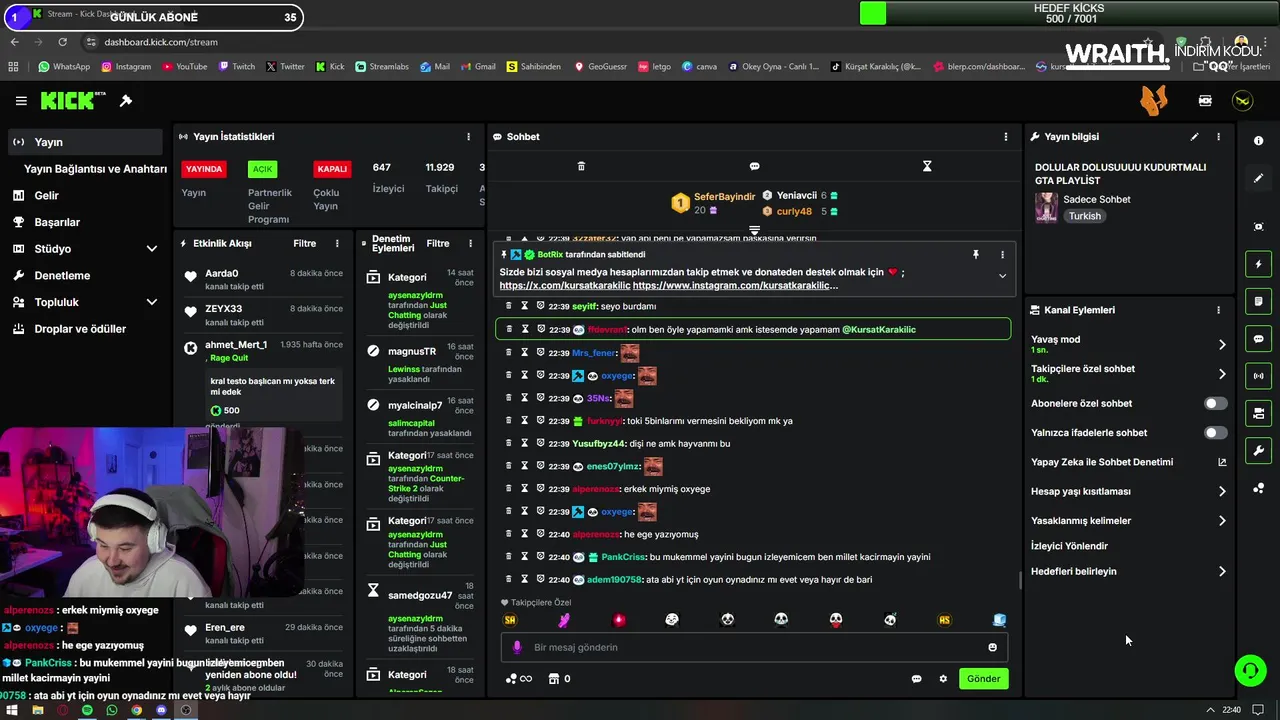Click the info icon in right sidebar
1280x720 pixels.
(x=1258, y=141)
